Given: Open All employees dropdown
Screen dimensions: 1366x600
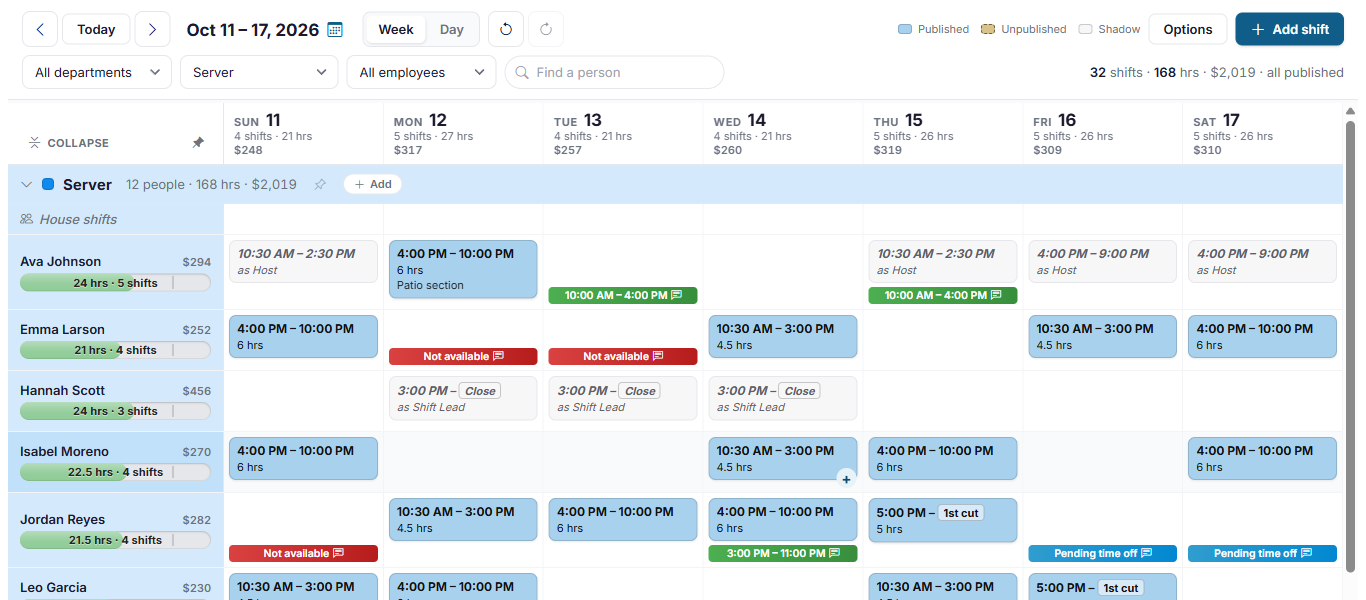Looking at the screenshot, I should (421, 72).
